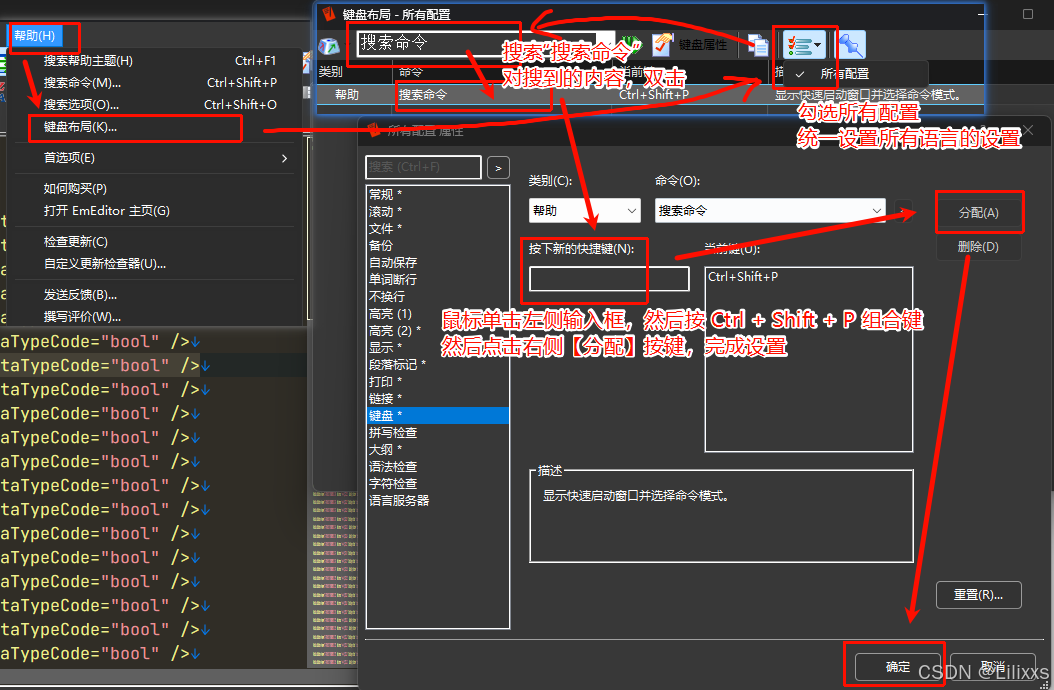Select 滚动 in the category list
This screenshot has height=690, width=1054.
pos(437,211)
